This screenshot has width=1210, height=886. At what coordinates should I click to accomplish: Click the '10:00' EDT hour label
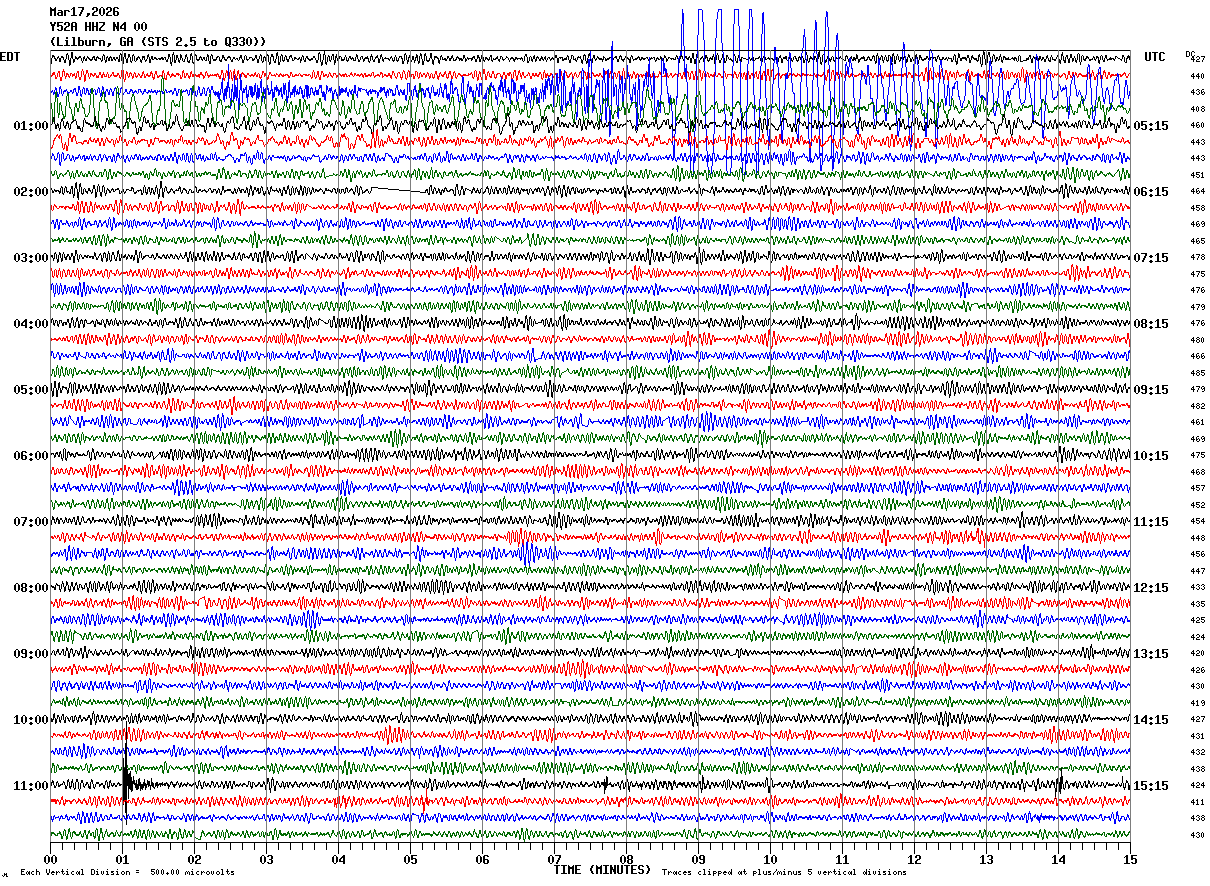click(30, 720)
